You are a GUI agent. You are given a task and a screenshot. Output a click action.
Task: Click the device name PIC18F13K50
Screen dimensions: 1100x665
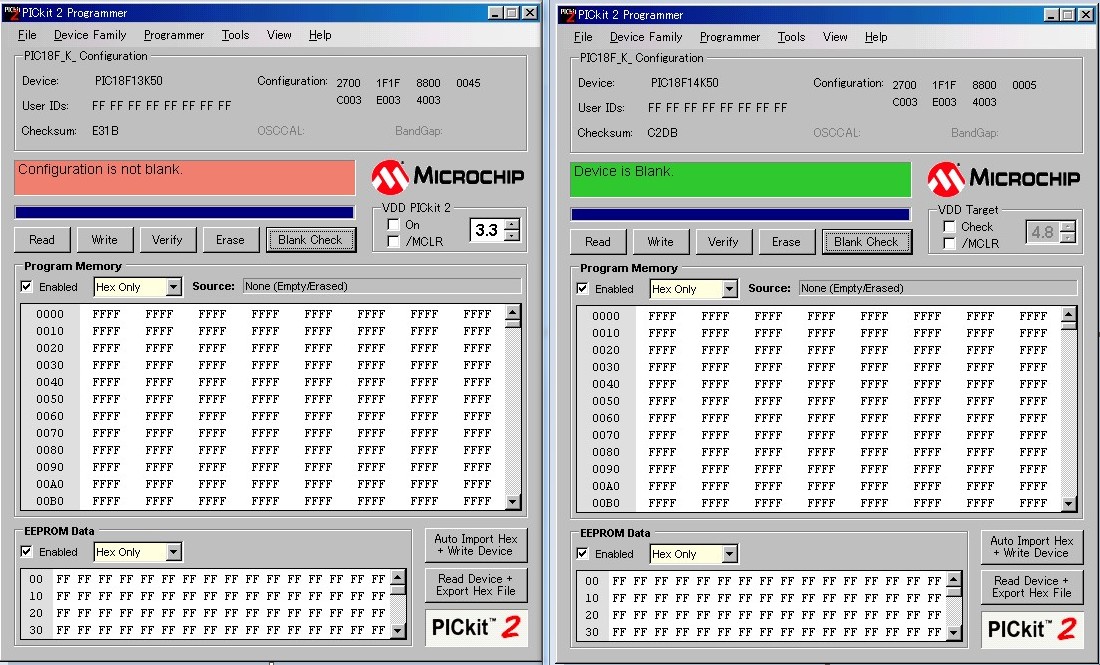[x=129, y=81]
